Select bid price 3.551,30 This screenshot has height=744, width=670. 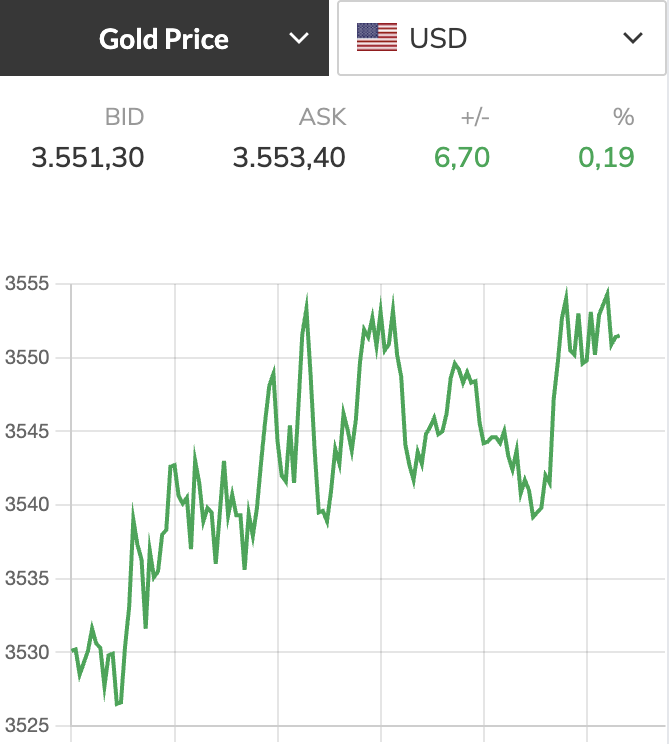(x=88, y=158)
